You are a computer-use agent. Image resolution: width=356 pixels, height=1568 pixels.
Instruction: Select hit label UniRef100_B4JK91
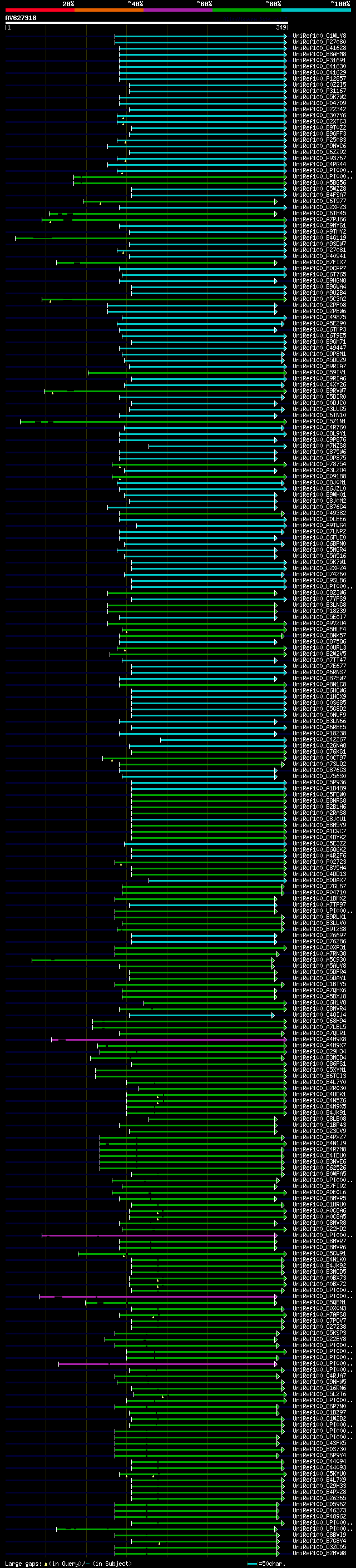(319, 1112)
